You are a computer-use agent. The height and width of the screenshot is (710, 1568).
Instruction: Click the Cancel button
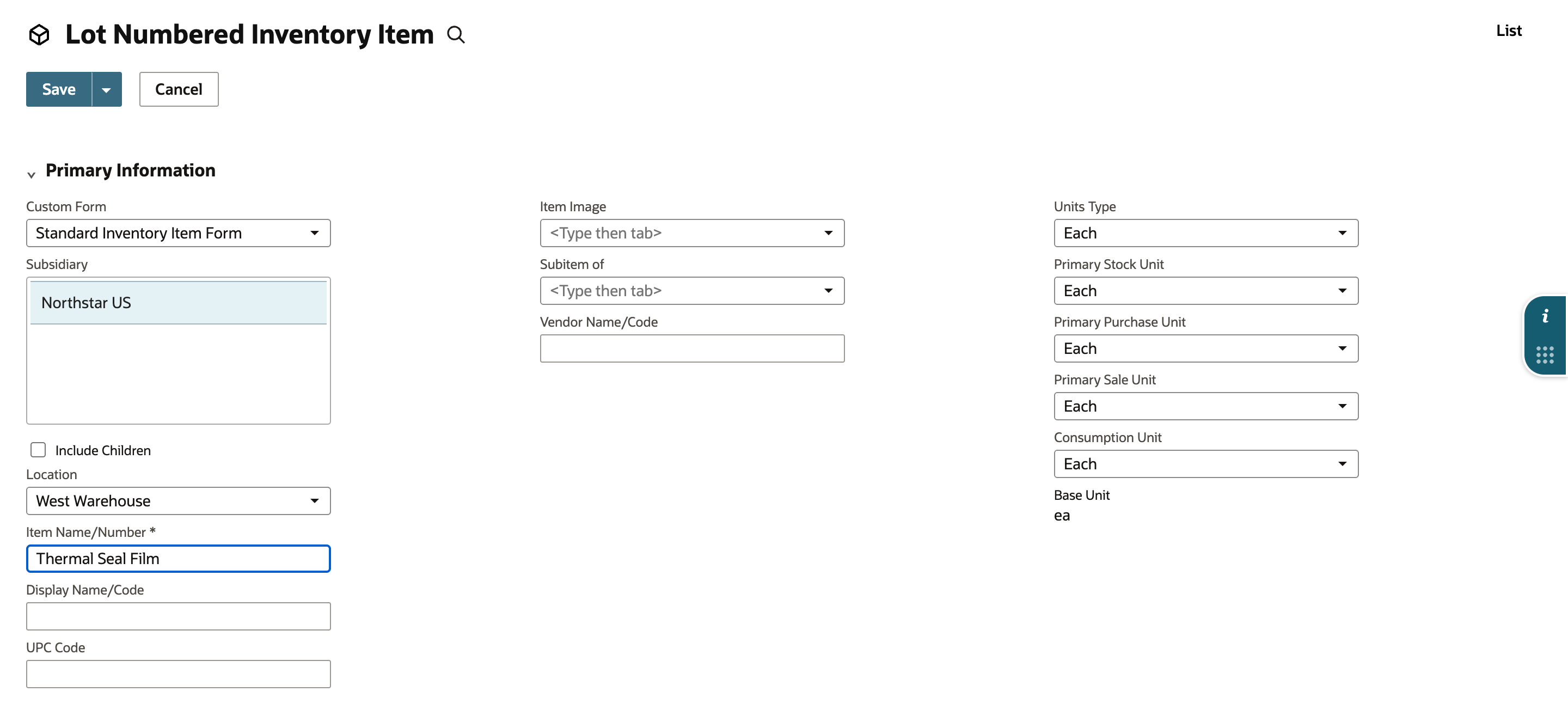pyautogui.click(x=179, y=89)
